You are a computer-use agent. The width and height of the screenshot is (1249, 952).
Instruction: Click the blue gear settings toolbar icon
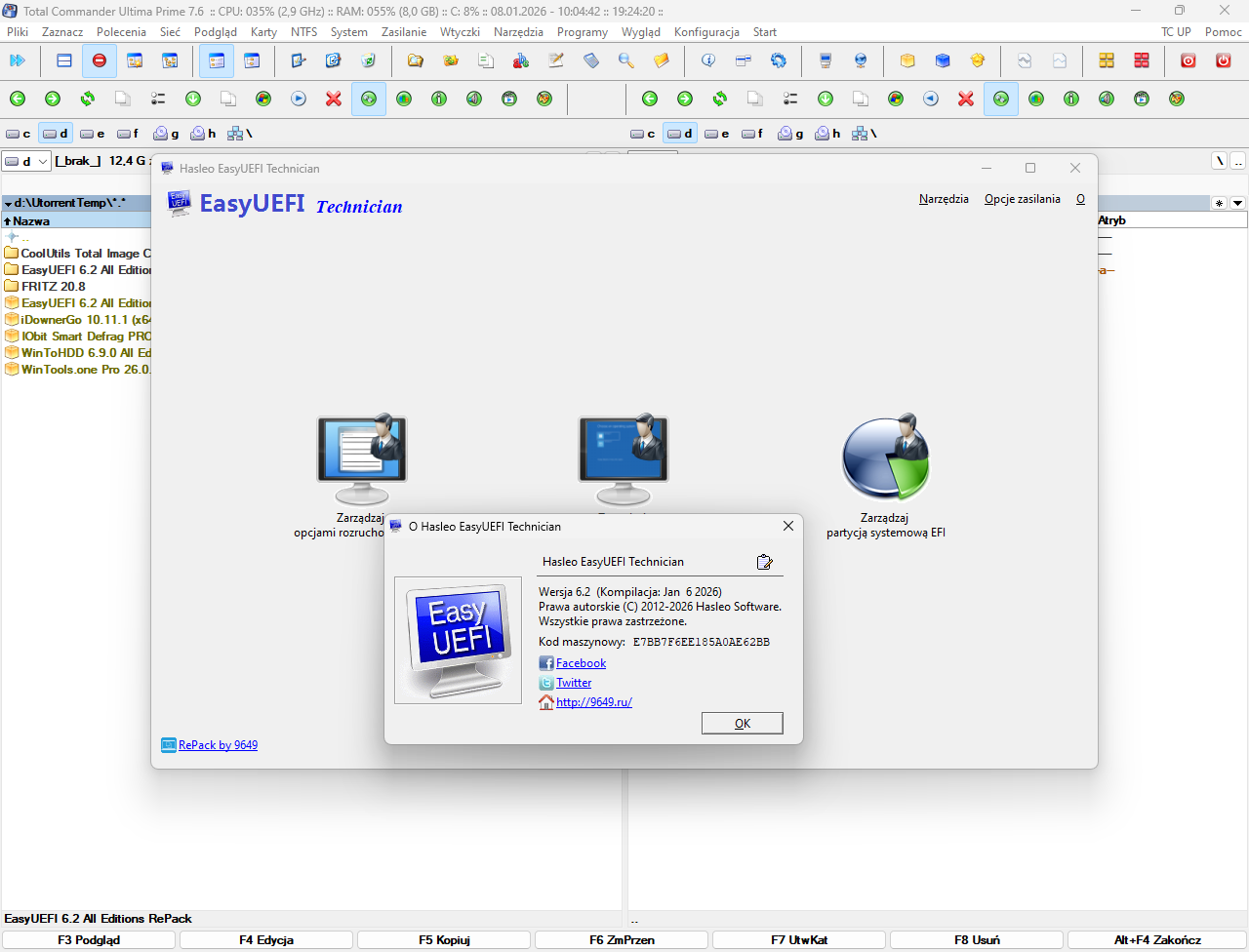(x=779, y=60)
